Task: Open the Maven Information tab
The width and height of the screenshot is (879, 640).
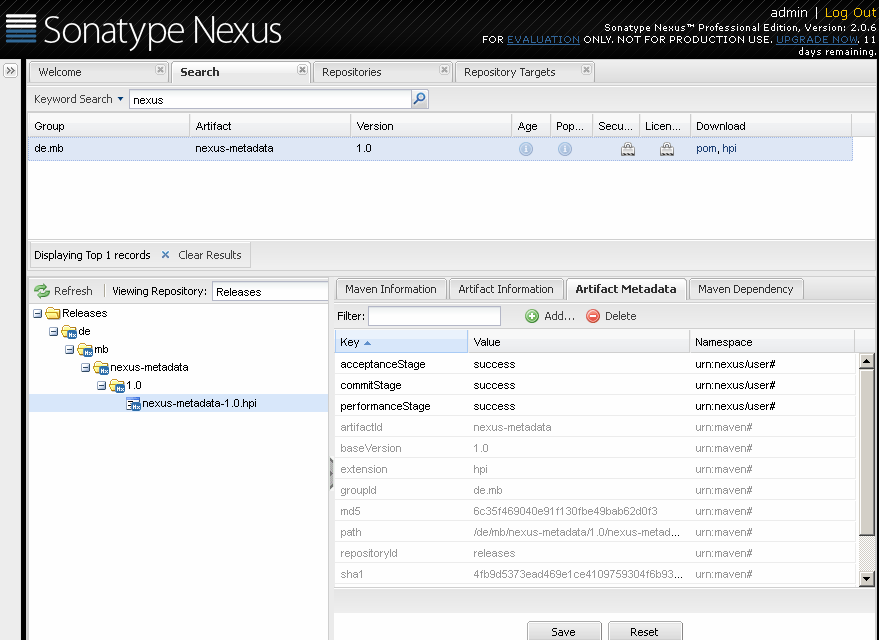Action: coord(391,289)
